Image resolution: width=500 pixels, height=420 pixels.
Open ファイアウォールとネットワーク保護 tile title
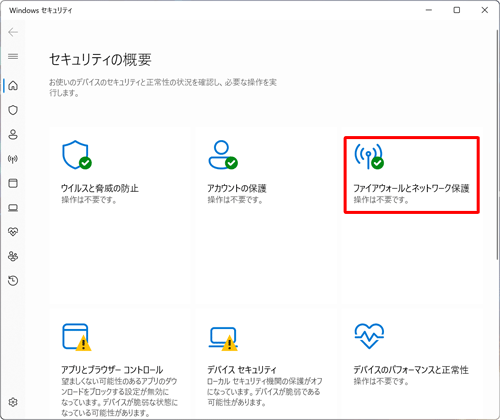[411, 188]
